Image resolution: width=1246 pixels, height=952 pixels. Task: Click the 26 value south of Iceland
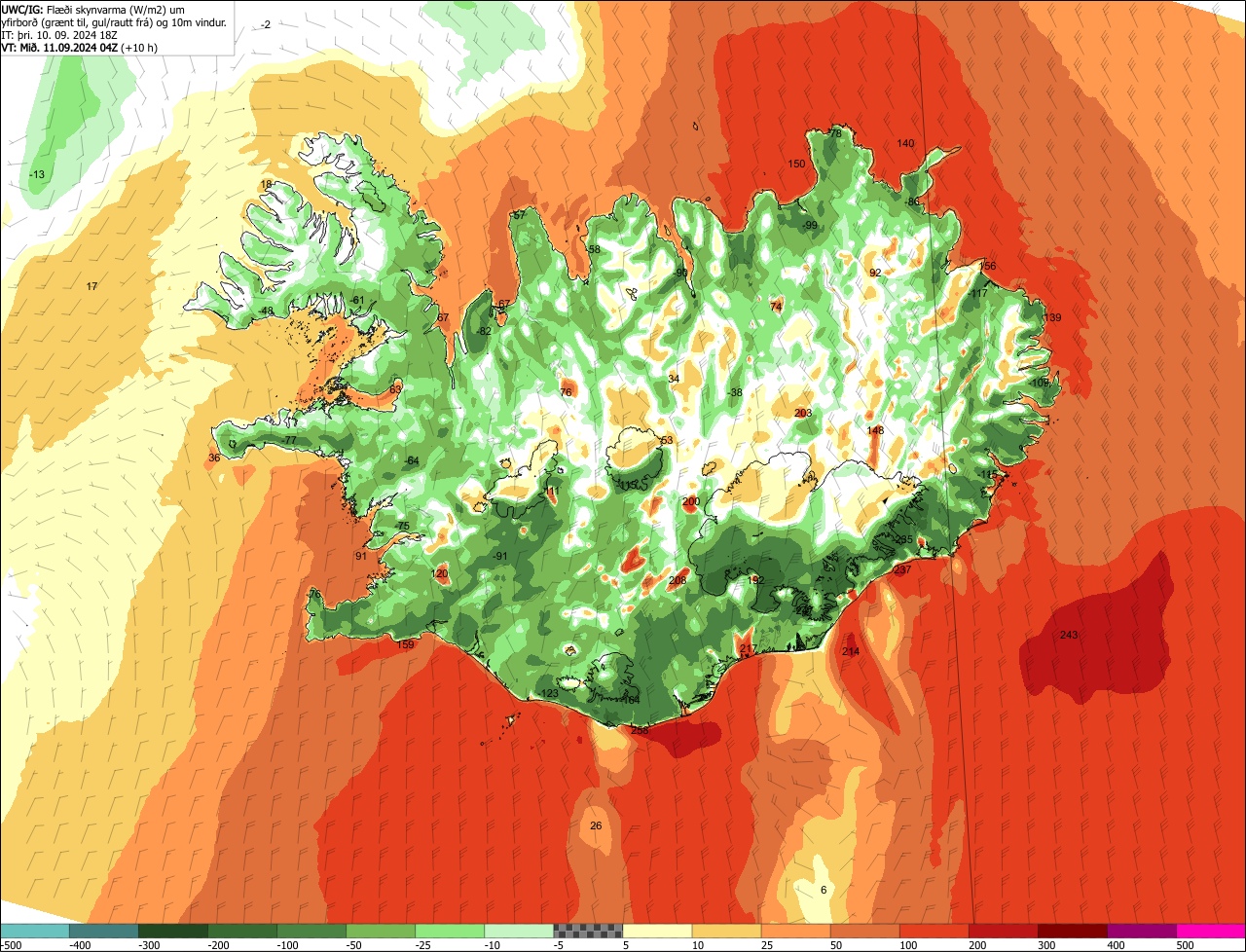[x=596, y=825]
